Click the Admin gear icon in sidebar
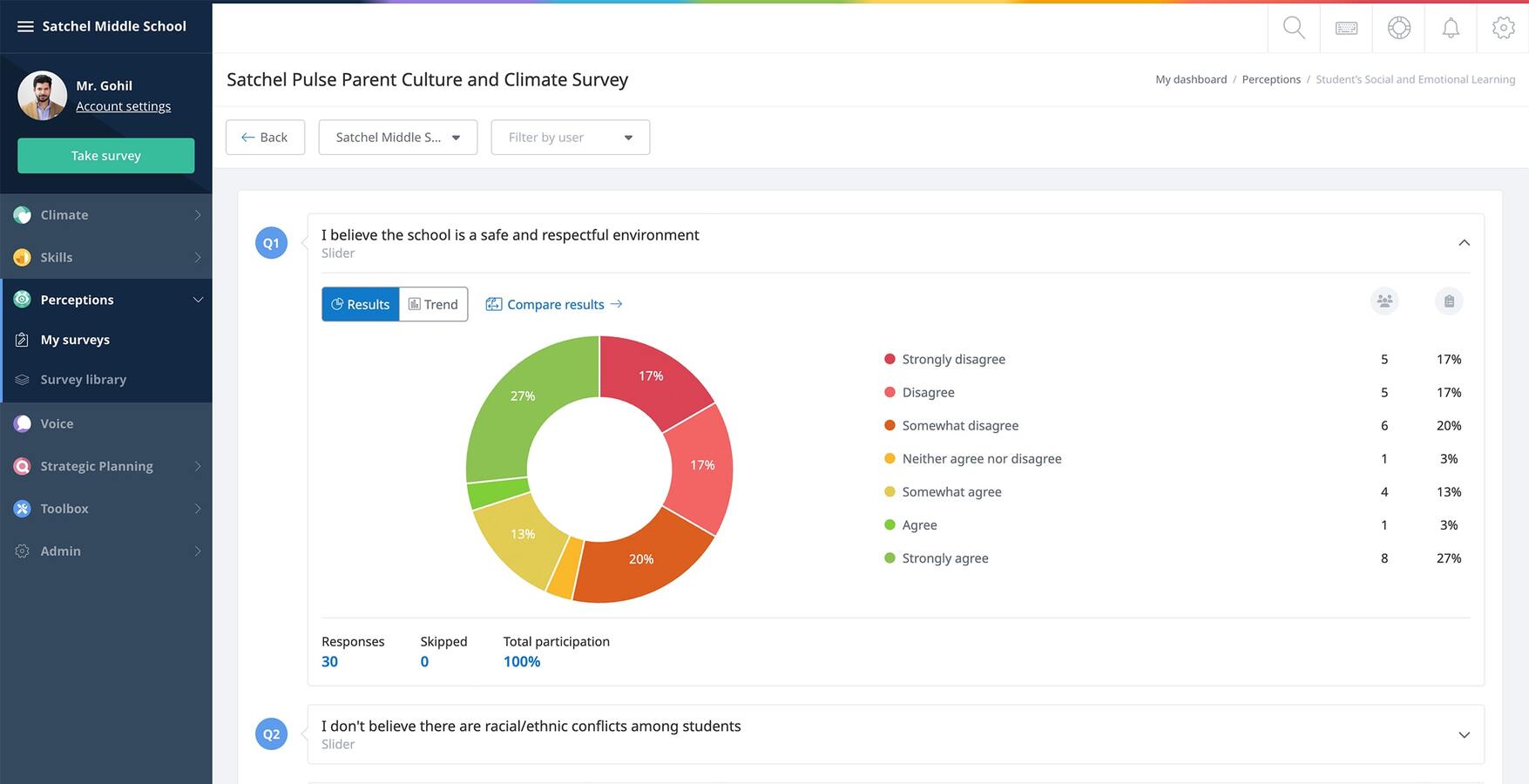This screenshot has width=1529, height=784. (x=23, y=551)
